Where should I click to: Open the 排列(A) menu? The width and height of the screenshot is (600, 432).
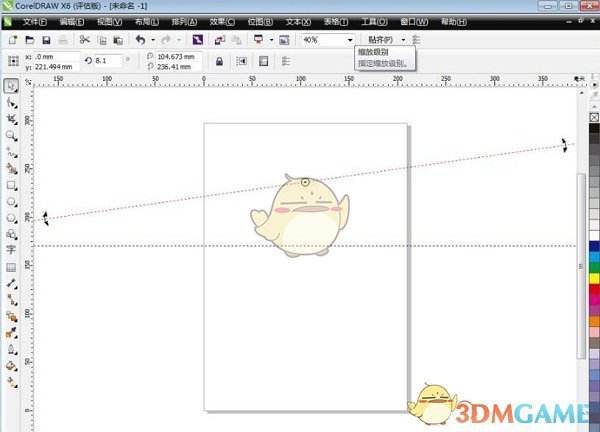click(x=184, y=22)
